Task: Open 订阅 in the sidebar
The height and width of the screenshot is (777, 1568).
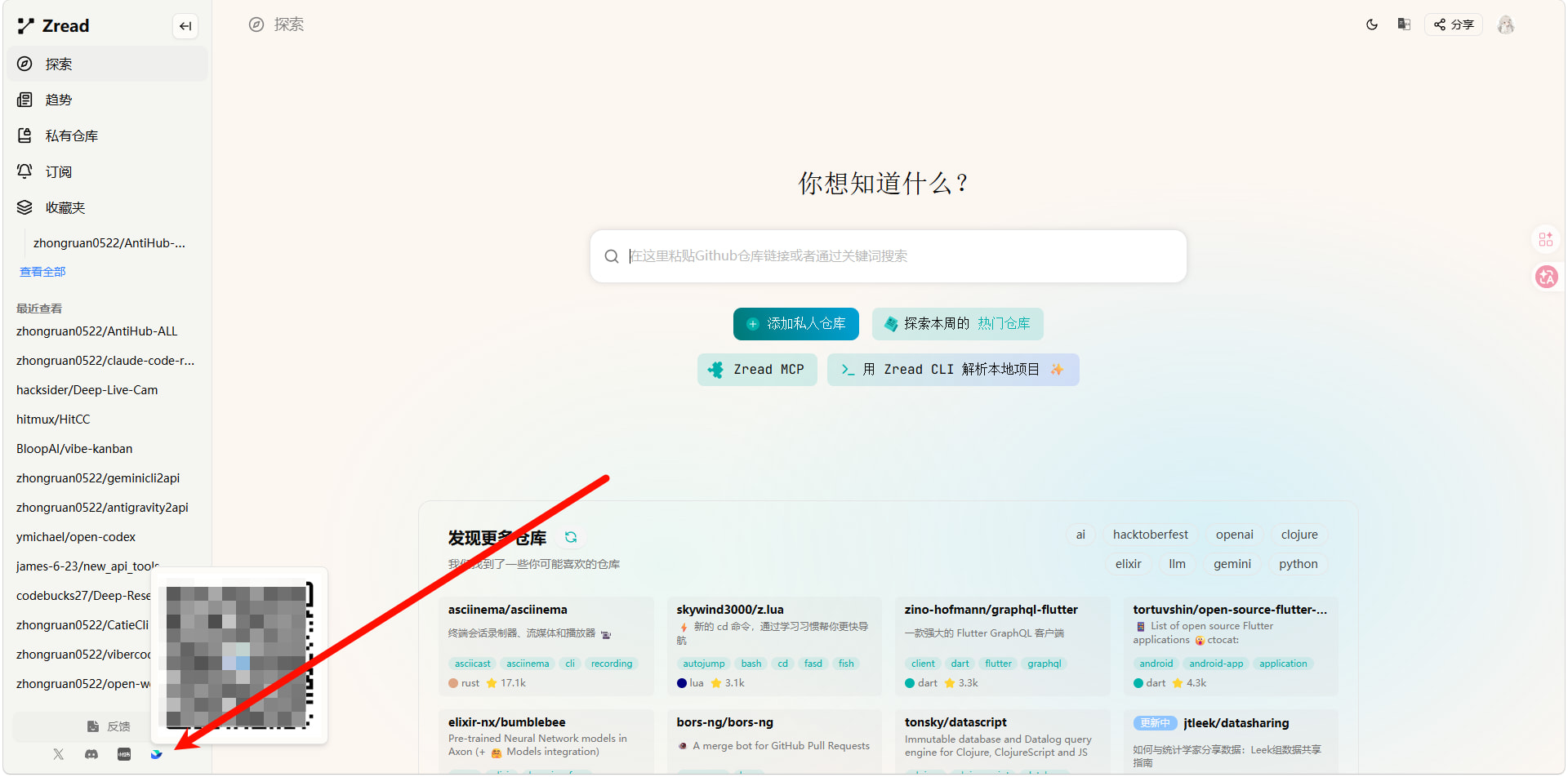Action: click(107, 171)
